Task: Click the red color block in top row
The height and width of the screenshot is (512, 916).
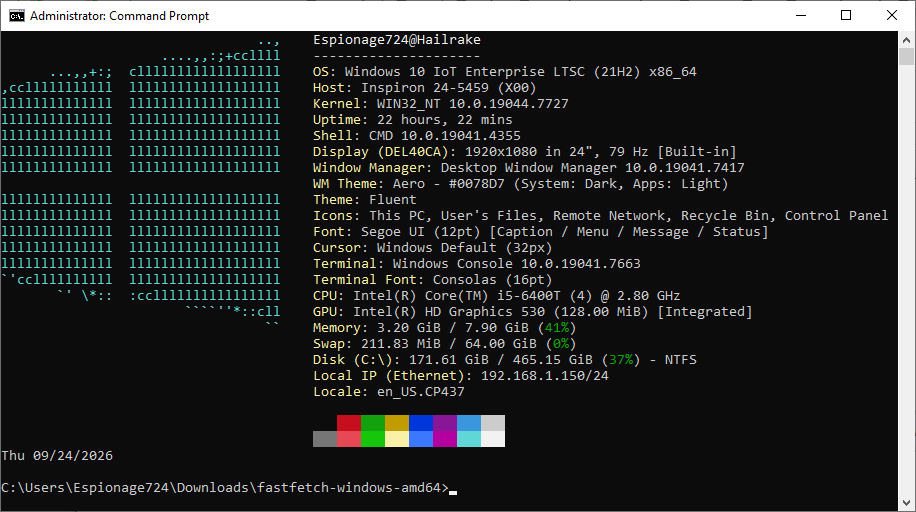Action: click(x=349, y=423)
